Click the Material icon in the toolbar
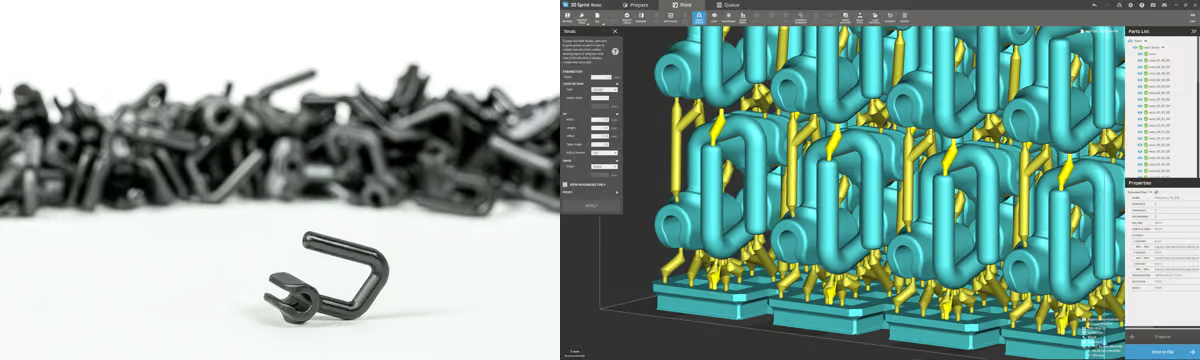The height and width of the screenshot is (360, 1200). (567, 16)
